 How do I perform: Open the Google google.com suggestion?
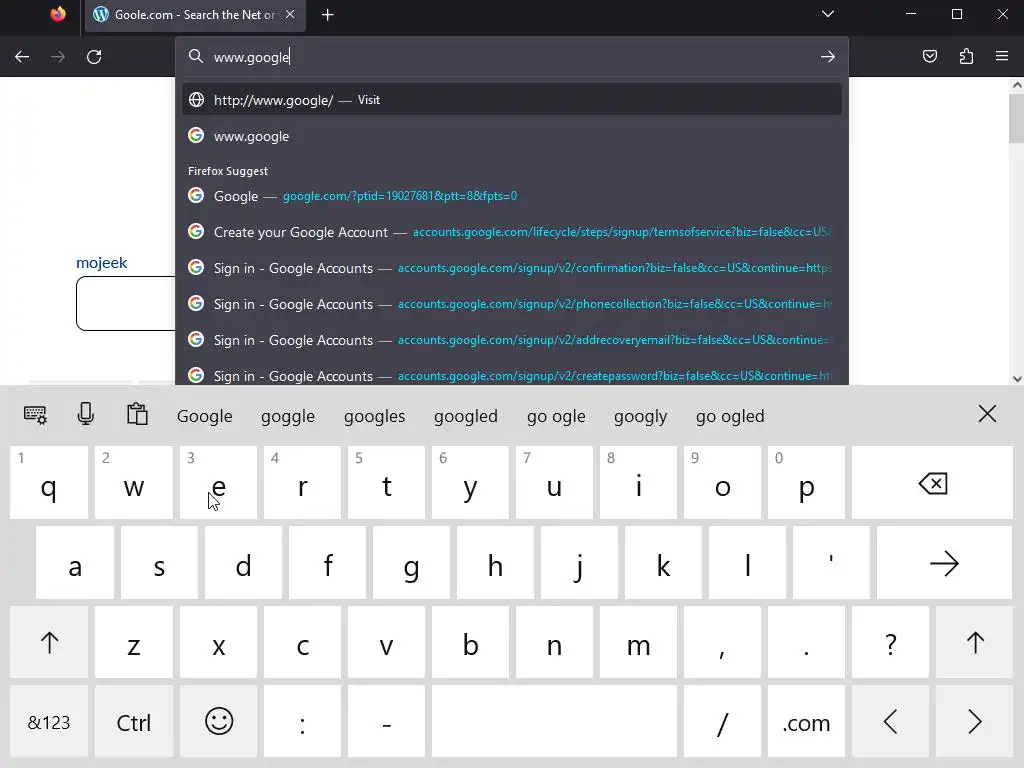pos(511,196)
